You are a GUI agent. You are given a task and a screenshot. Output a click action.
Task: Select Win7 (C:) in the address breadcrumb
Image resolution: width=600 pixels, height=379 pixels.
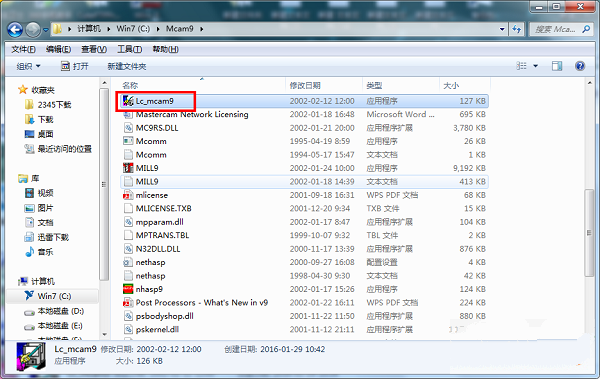click(x=133, y=29)
